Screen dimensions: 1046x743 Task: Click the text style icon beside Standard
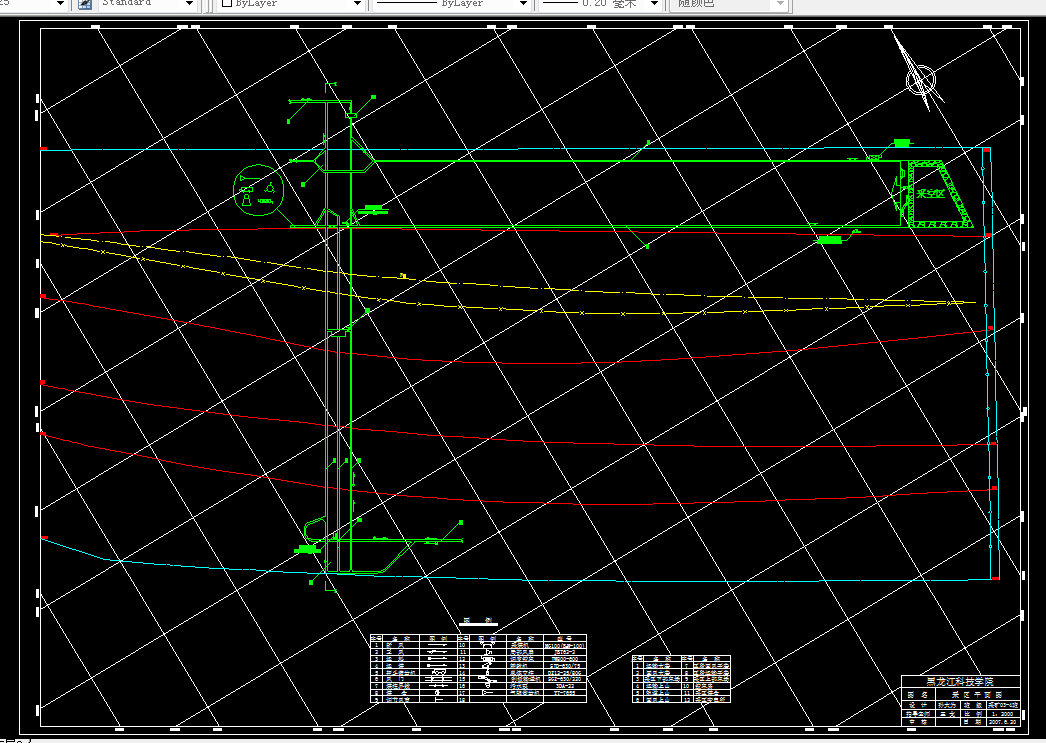85,4
